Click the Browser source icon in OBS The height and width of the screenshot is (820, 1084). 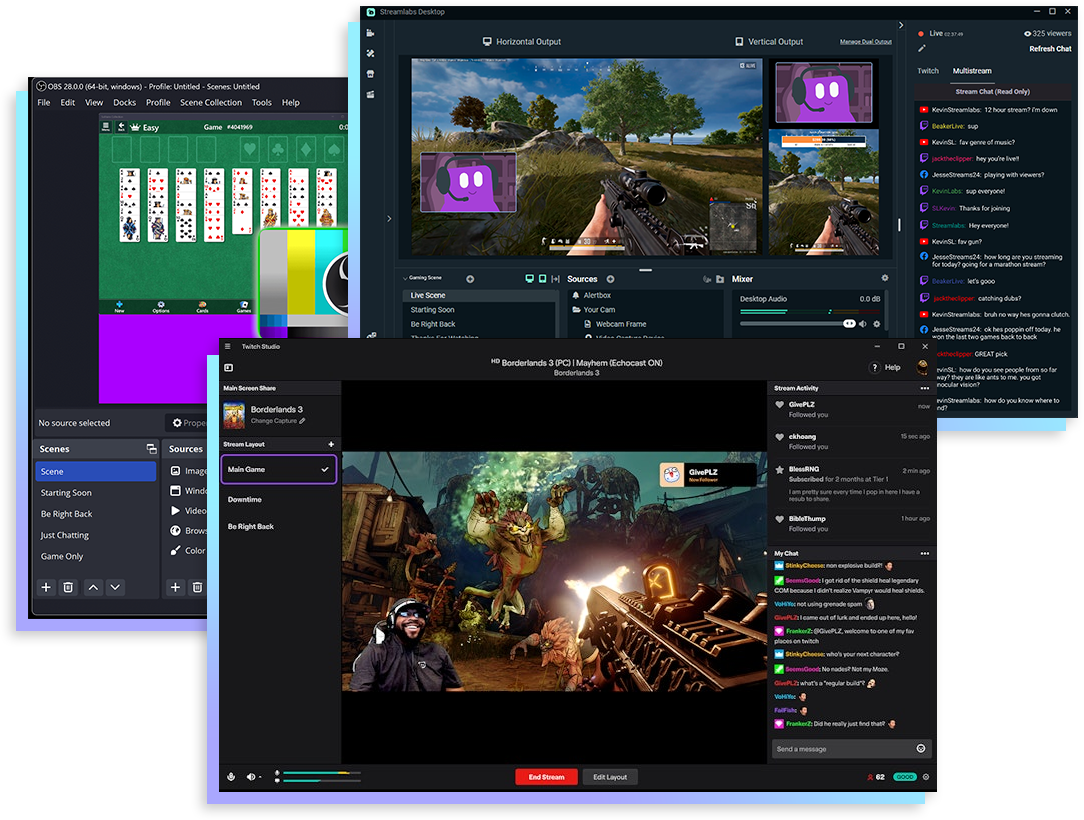tap(176, 531)
